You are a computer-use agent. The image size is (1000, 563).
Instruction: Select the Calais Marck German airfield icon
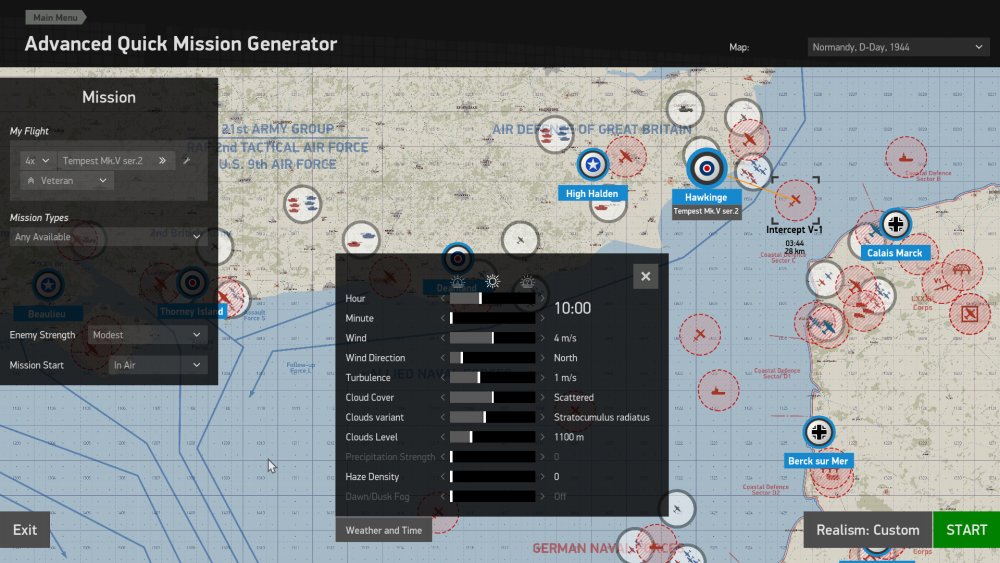[895, 224]
